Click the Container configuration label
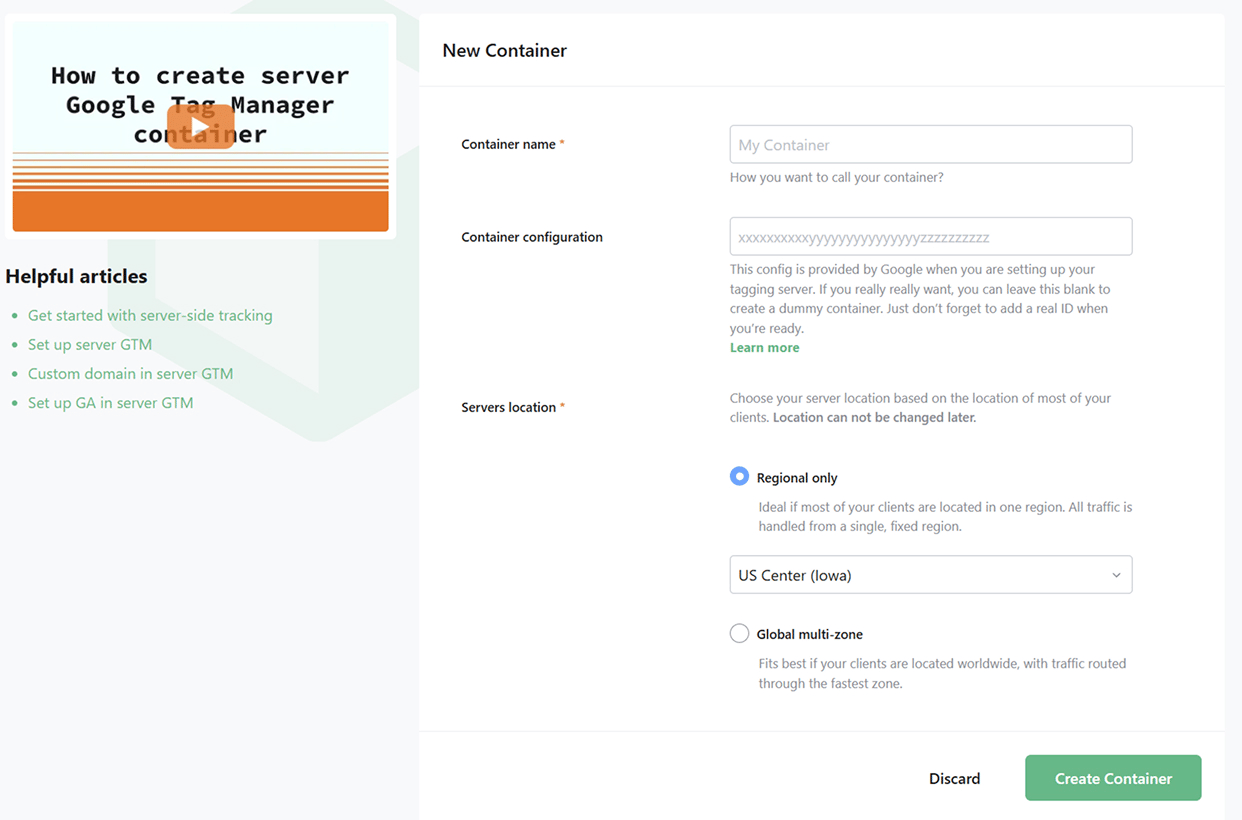Viewport: 1242px width, 820px height. [532, 237]
